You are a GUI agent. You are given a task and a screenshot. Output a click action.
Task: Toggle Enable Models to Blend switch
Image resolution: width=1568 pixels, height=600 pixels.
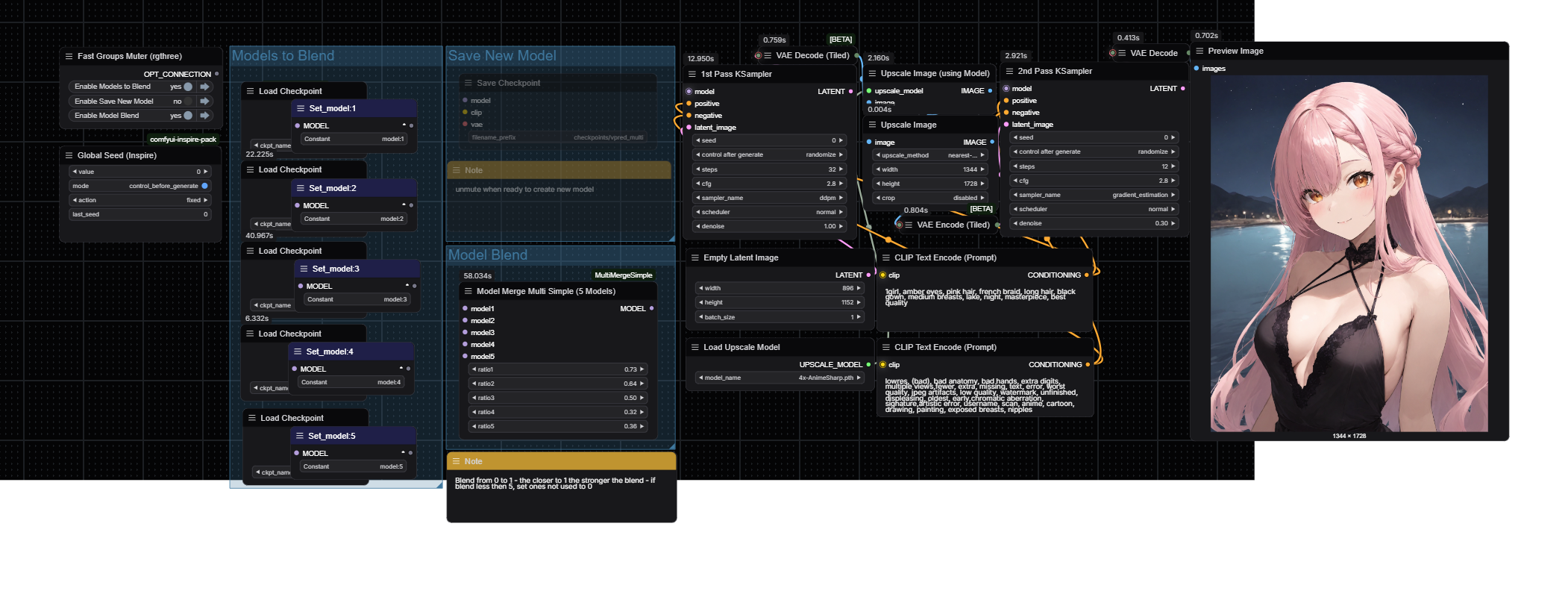188,87
